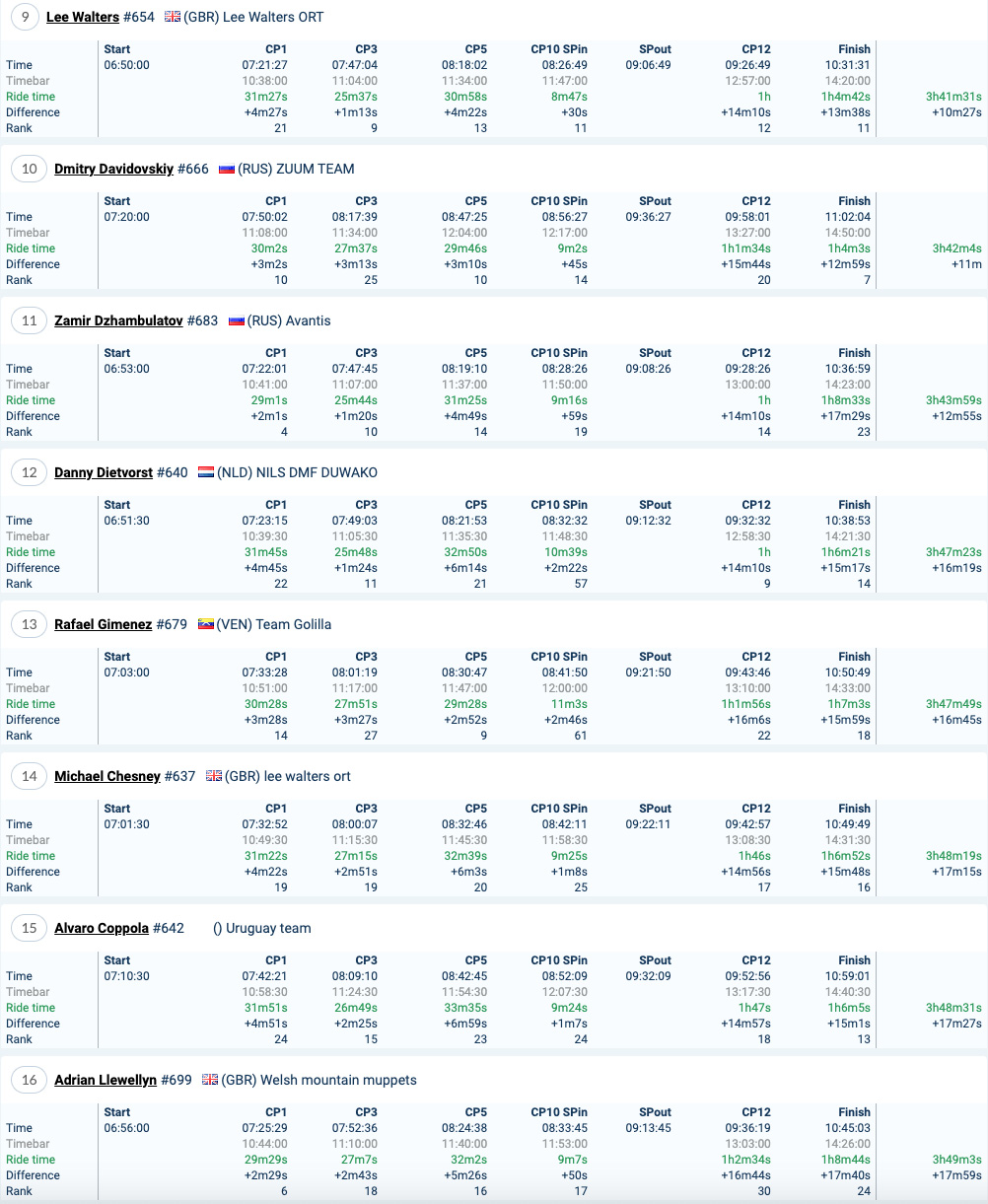Click the Russian flag next to Zamir Dzhambulatov
The width and height of the screenshot is (988, 1204).
(237, 320)
